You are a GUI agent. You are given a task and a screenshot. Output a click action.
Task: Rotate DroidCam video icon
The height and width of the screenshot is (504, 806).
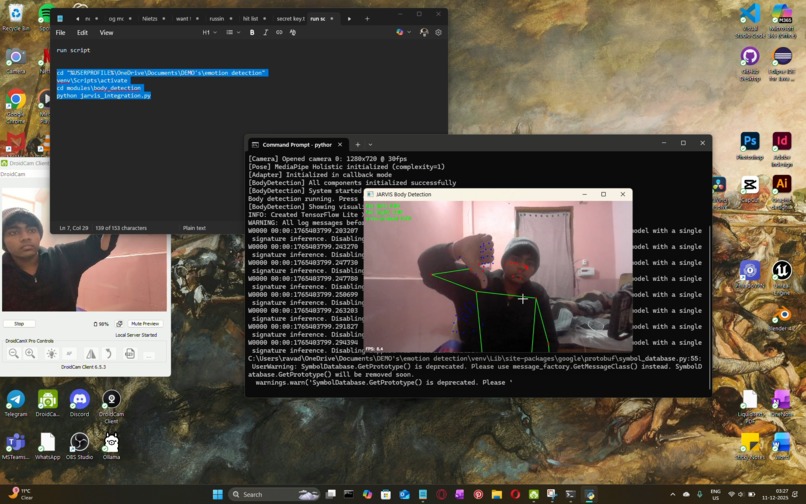tap(108, 353)
